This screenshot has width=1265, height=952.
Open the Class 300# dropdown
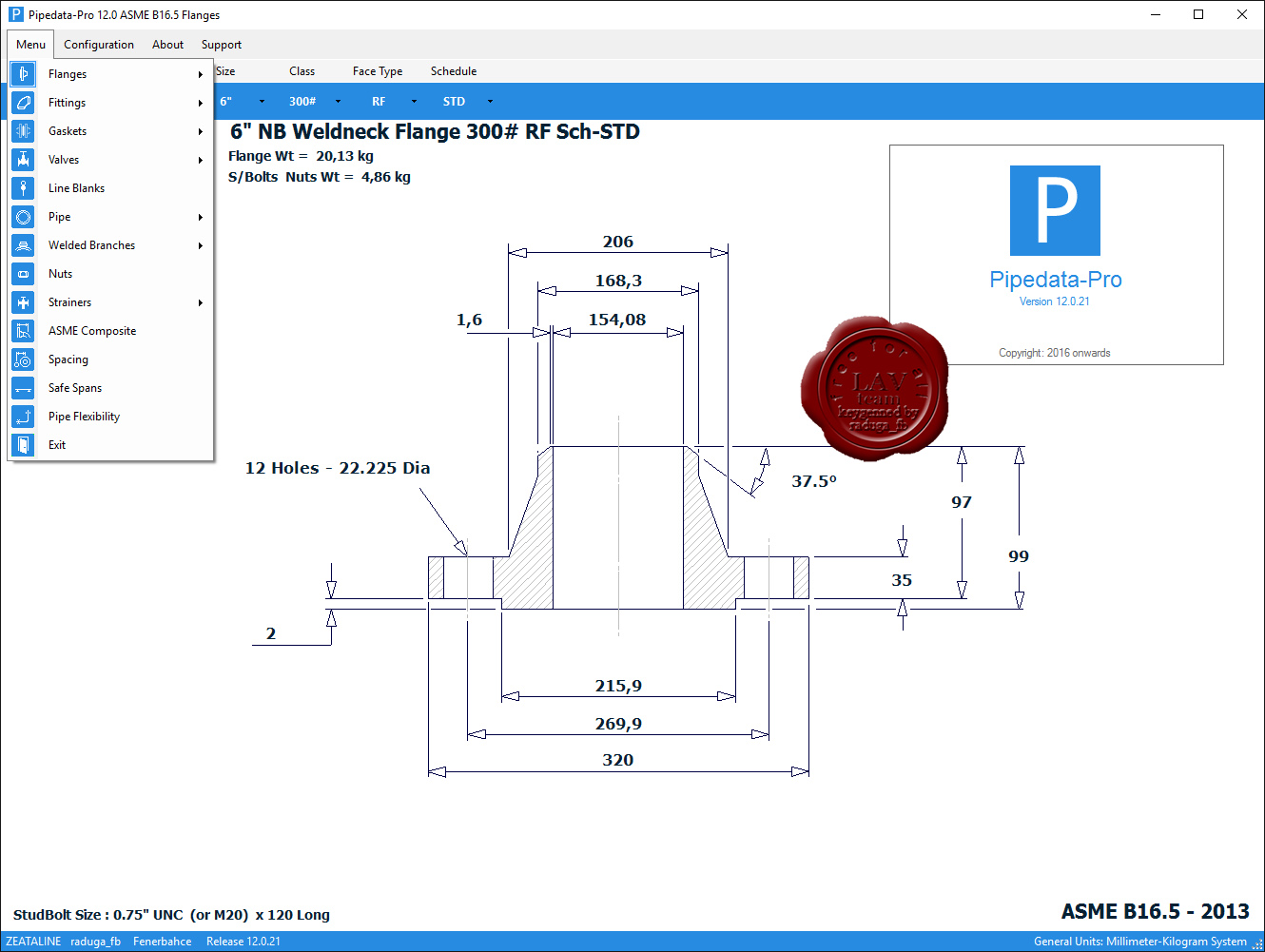click(339, 101)
